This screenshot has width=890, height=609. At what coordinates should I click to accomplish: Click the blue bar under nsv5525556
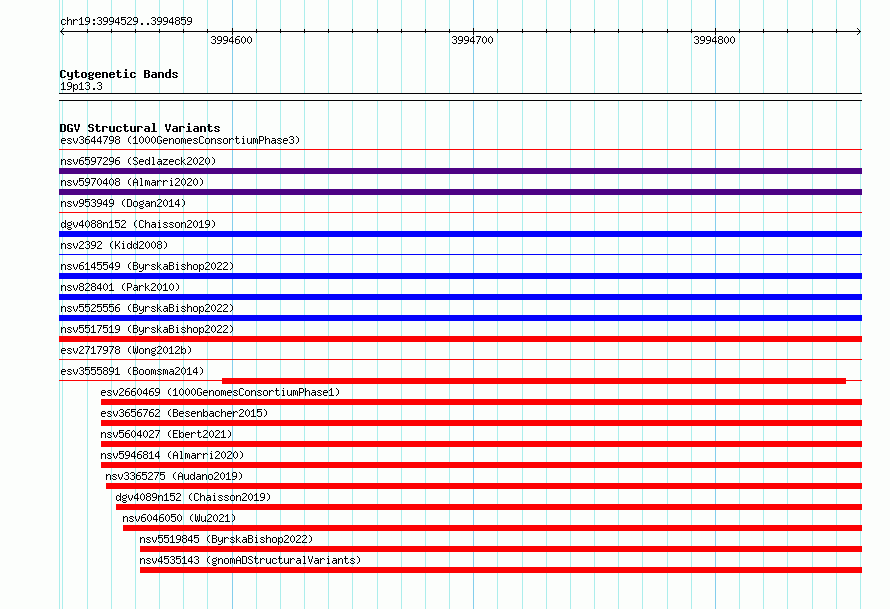[460, 318]
